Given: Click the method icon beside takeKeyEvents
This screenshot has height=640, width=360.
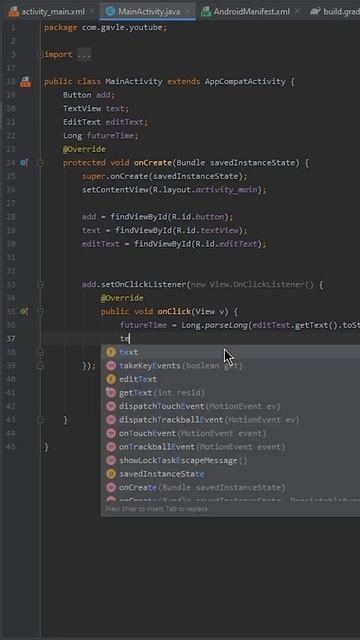Looking at the screenshot, I should coord(111,365).
